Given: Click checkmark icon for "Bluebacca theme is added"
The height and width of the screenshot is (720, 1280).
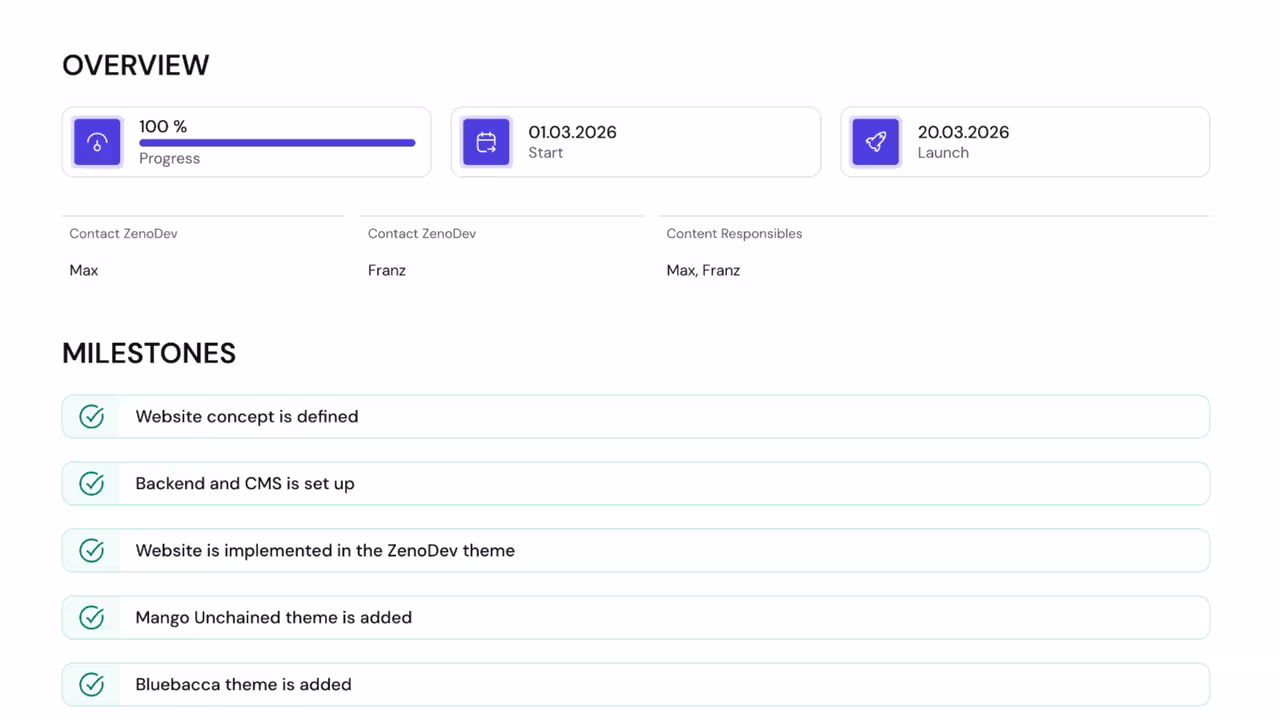Looking at the screenshot, I should click(x=91, y=684).
